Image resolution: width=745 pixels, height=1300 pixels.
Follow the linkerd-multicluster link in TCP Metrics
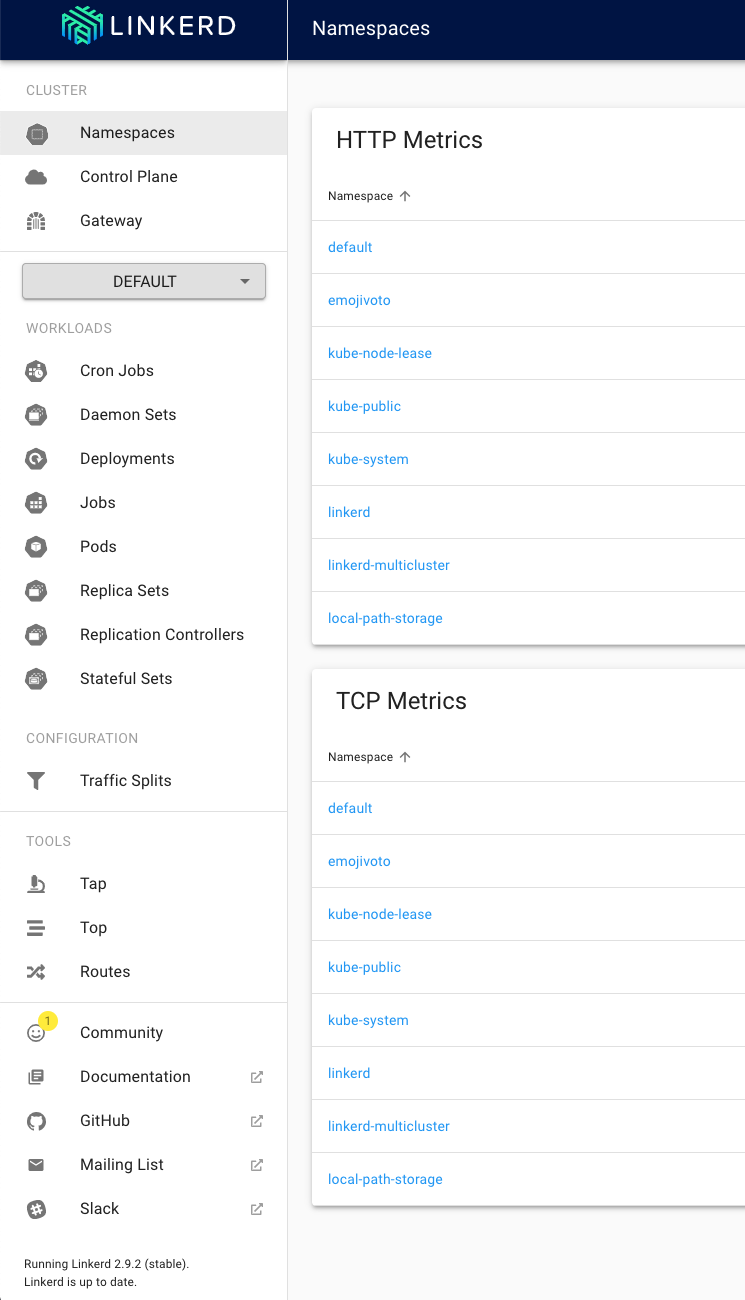389,1126
